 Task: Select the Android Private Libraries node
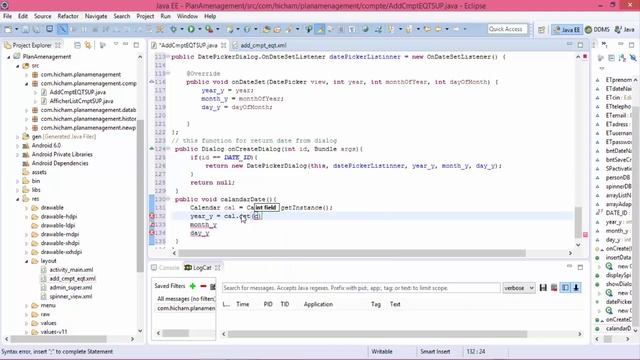click(x=62, y=154)
